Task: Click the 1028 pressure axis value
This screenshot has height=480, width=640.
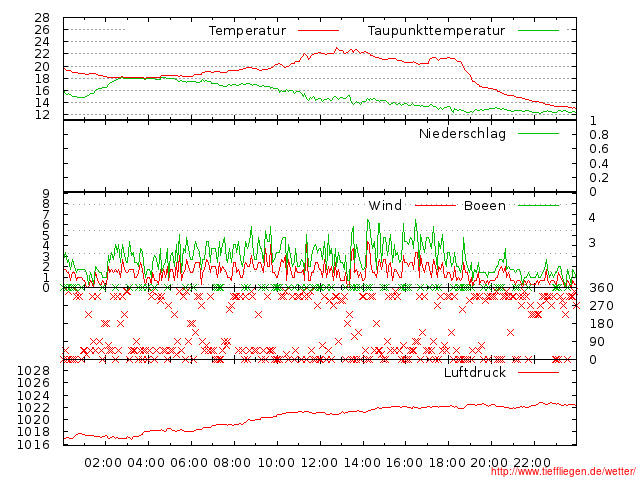Action: (x=33, y=371)
